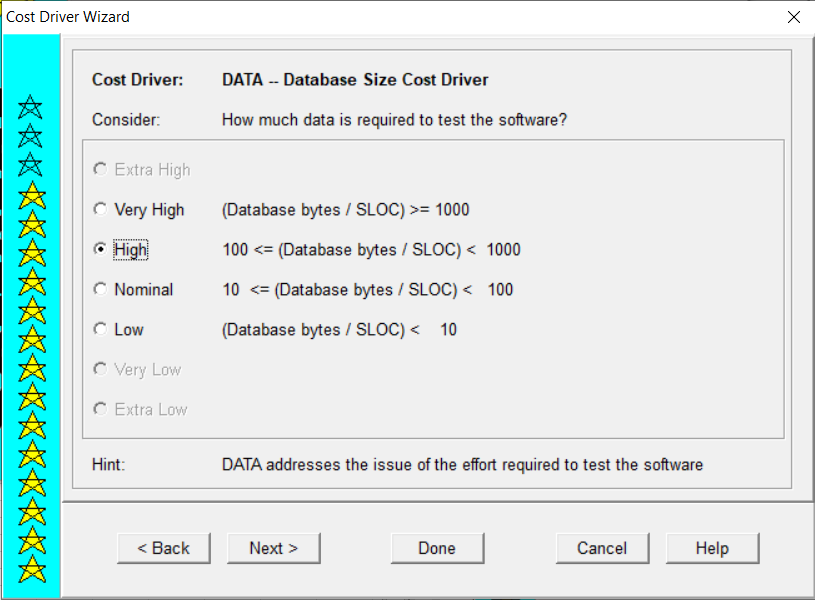
Task: Click the second white outlined star
Action: pyautogui.click(x=30, y=136)
